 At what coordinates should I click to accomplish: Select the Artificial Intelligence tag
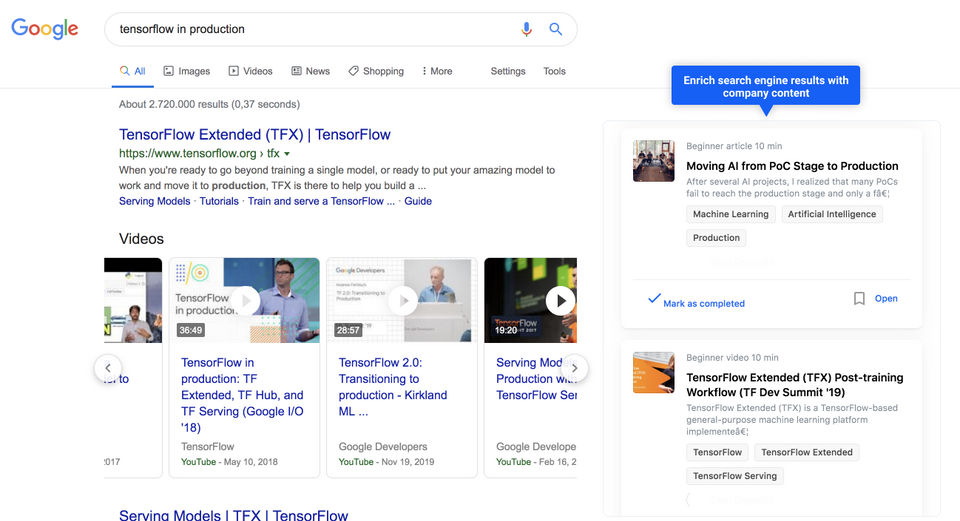click(831, 214)
